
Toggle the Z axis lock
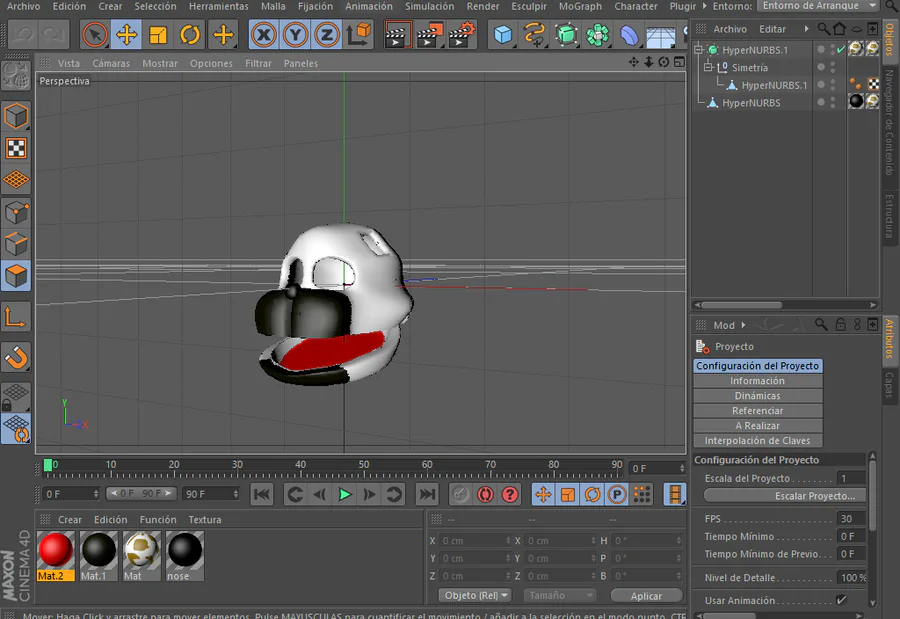327,36
